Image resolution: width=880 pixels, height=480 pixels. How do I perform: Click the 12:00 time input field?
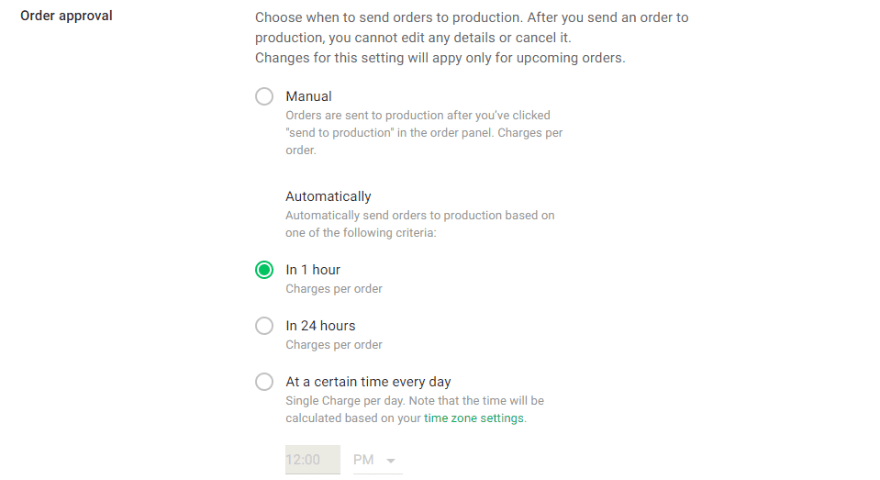[312, 460]
